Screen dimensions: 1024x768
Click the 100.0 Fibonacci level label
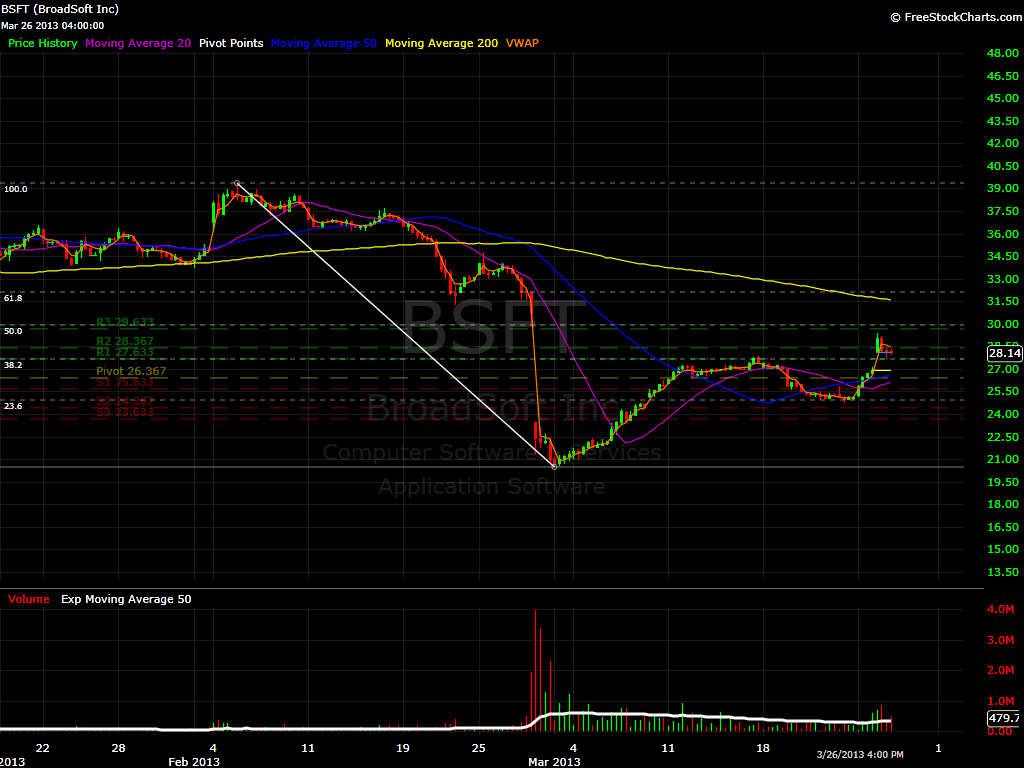click(x=15, y=189)
